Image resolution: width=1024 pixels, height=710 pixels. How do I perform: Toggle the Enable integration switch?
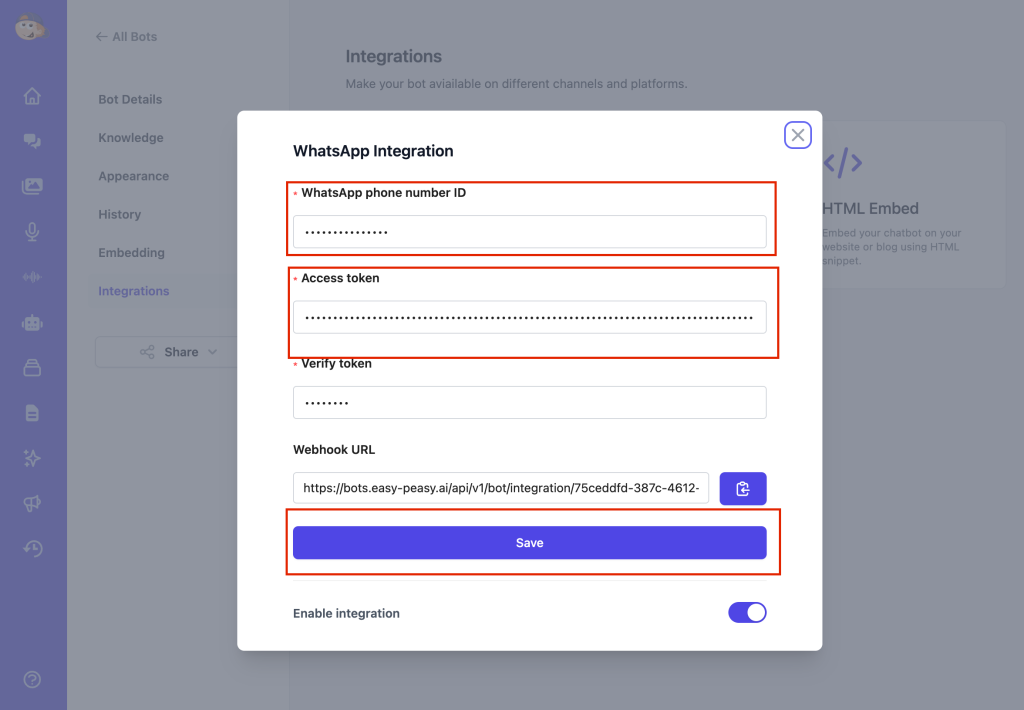pos(747,613)
